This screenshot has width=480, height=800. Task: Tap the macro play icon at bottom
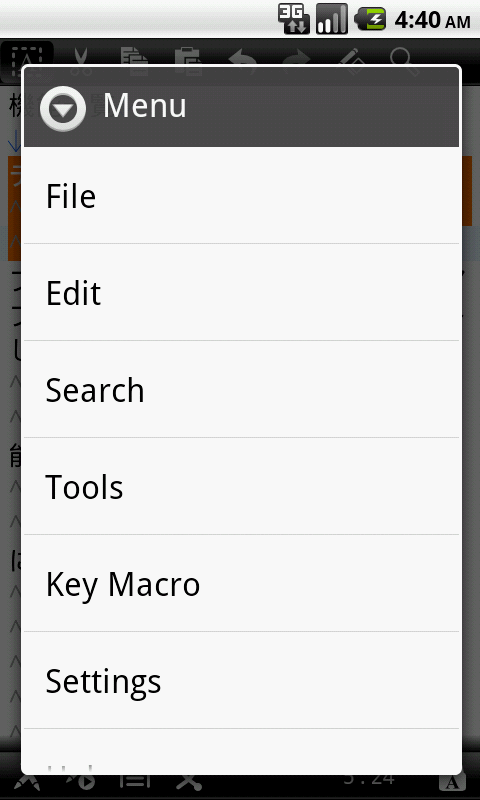coord(81,782)
